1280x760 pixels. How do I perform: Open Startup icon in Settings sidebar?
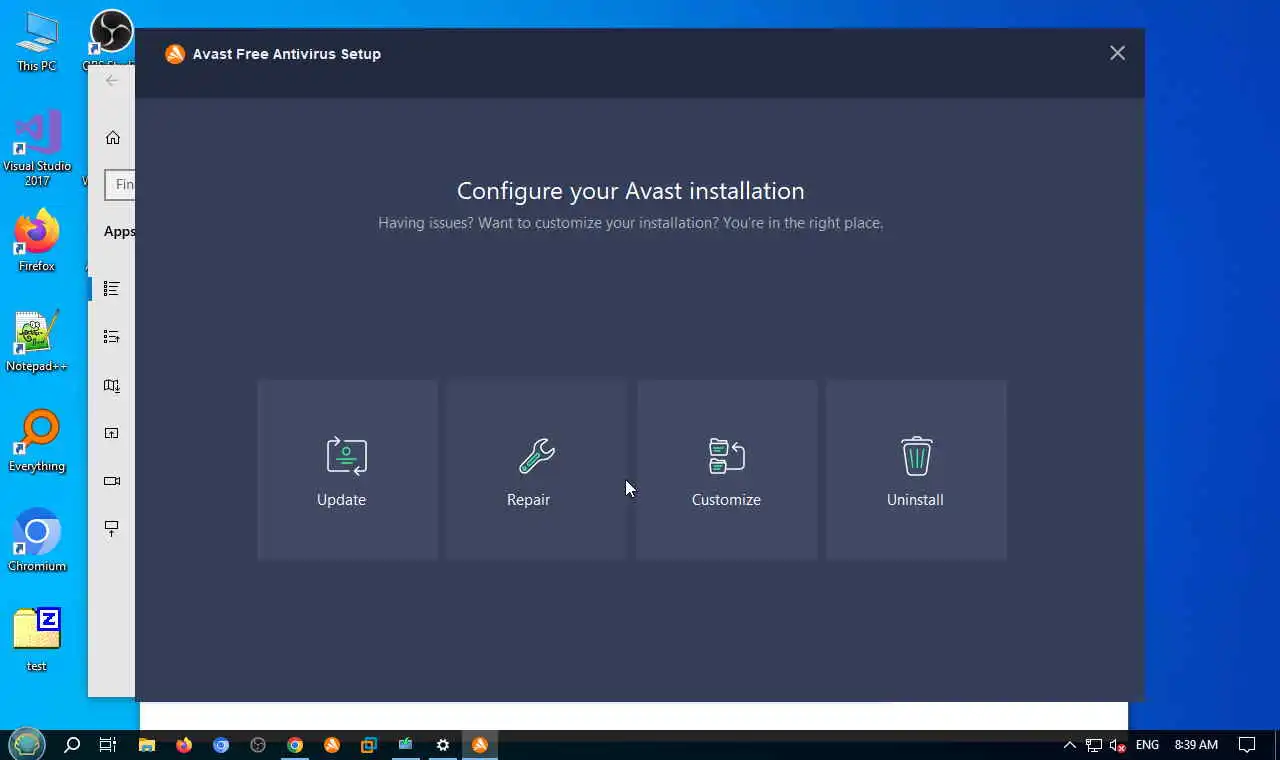click(x=111, y=528)
